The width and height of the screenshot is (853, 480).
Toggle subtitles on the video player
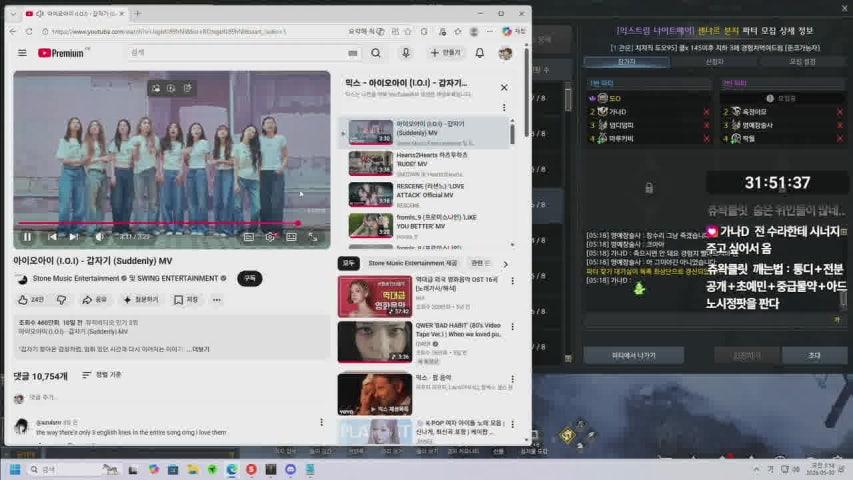point(249,237)
